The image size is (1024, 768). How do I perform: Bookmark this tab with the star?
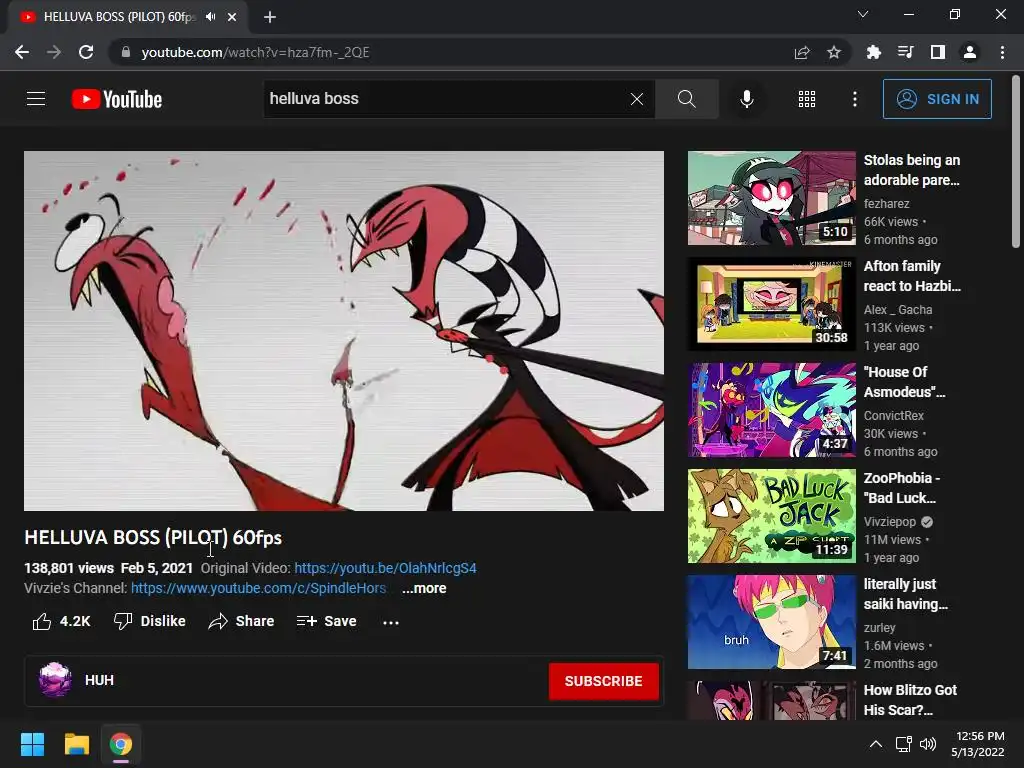point(834,52)
